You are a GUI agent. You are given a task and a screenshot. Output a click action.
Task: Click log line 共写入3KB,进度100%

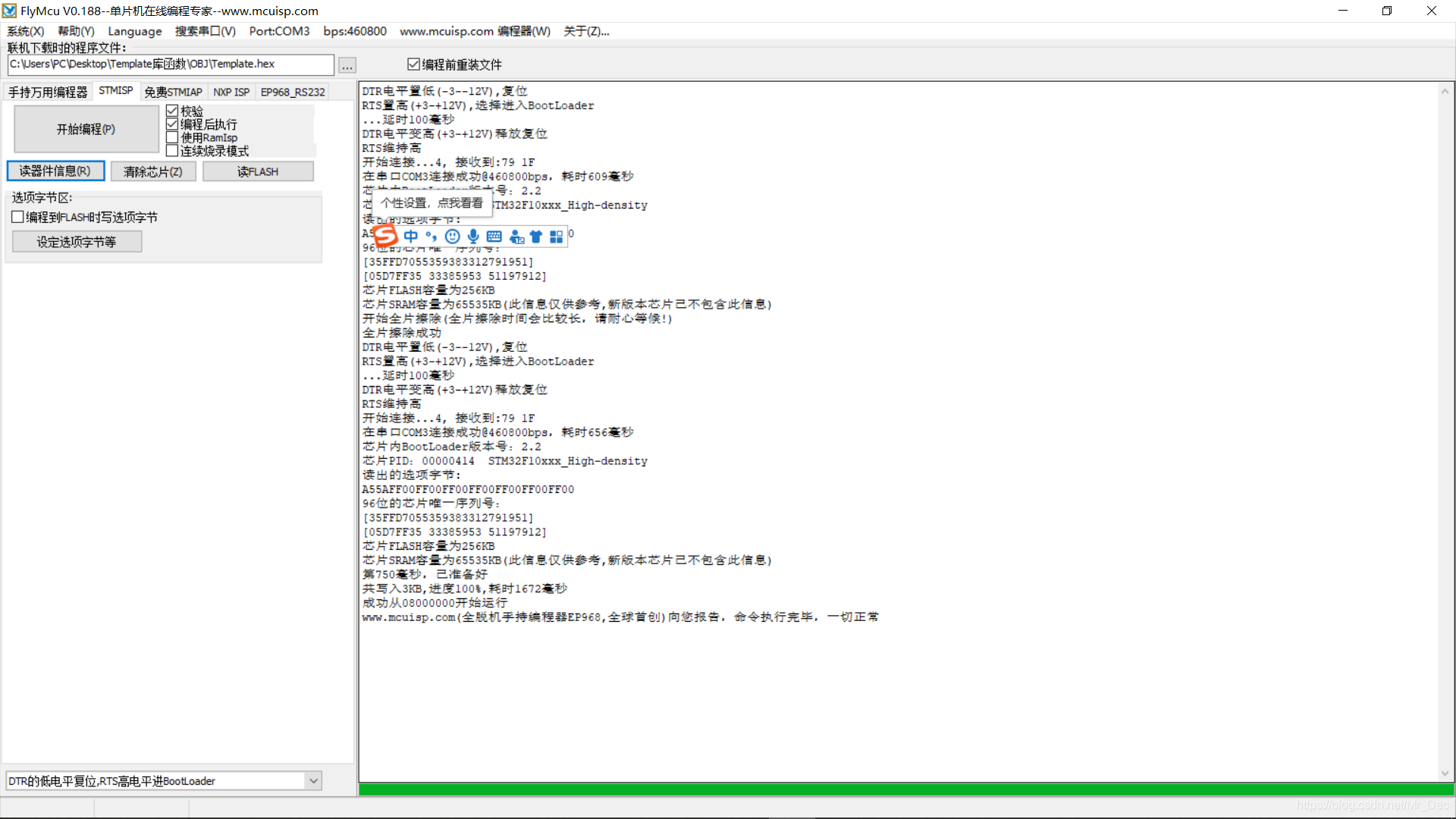pyautogui.click(x=464, y=588)
